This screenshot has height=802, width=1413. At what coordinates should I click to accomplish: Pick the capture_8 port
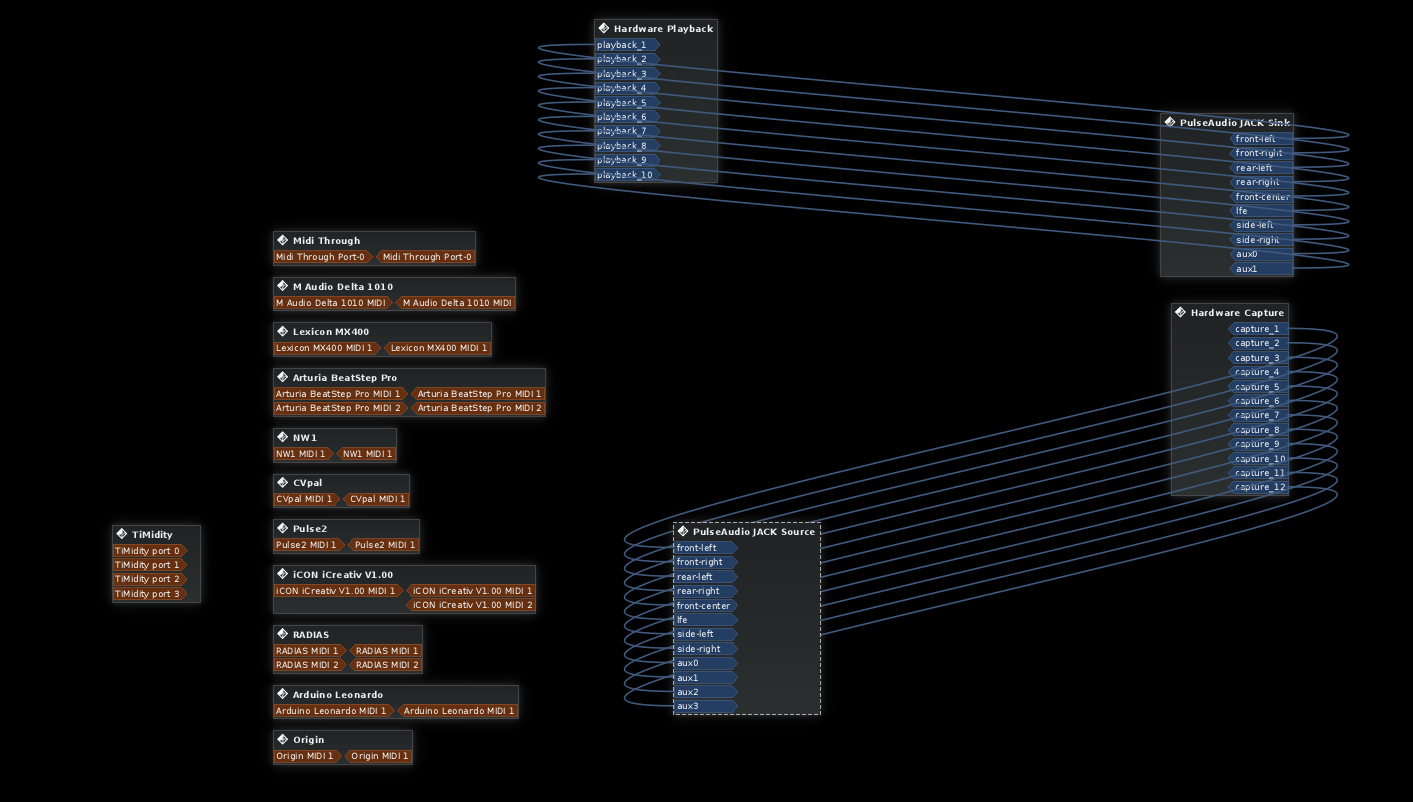click(x=1258, y=430)
